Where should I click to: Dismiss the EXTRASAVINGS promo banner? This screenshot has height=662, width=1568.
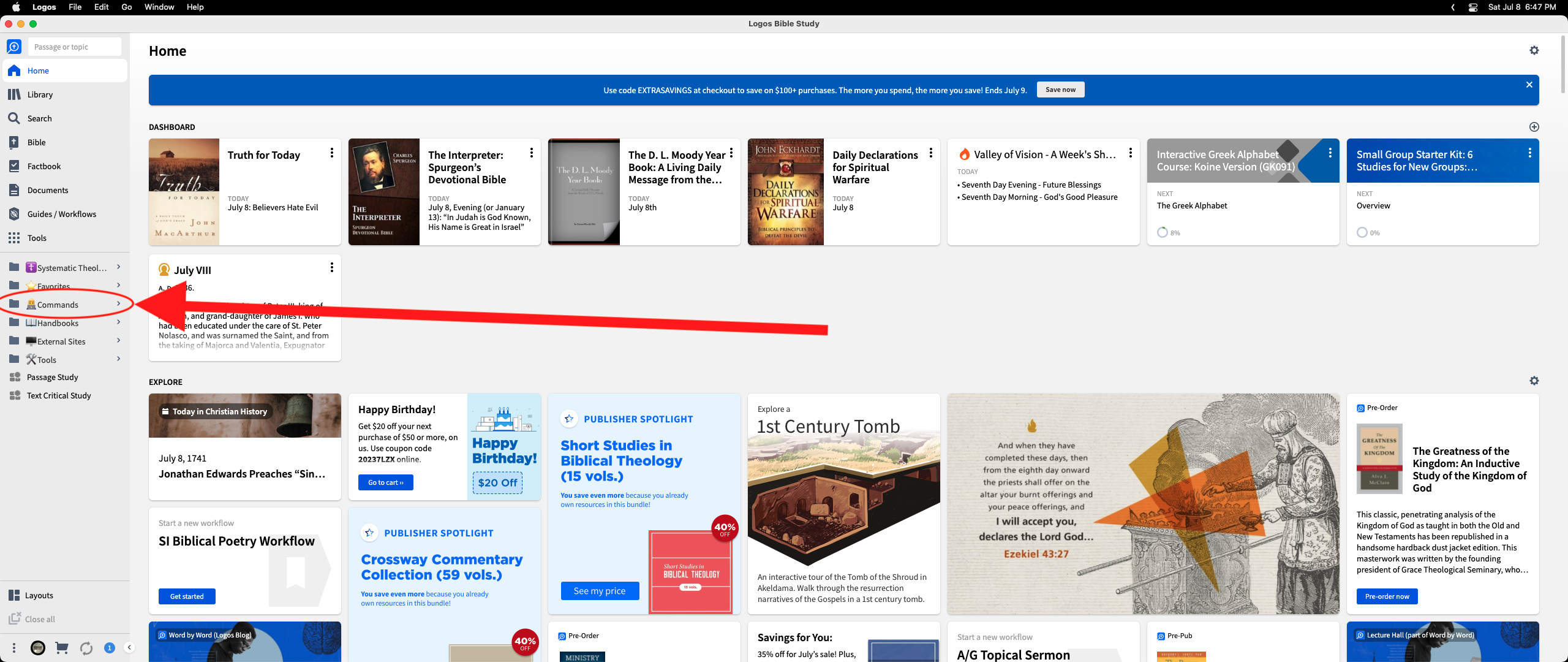point(1529,85)
